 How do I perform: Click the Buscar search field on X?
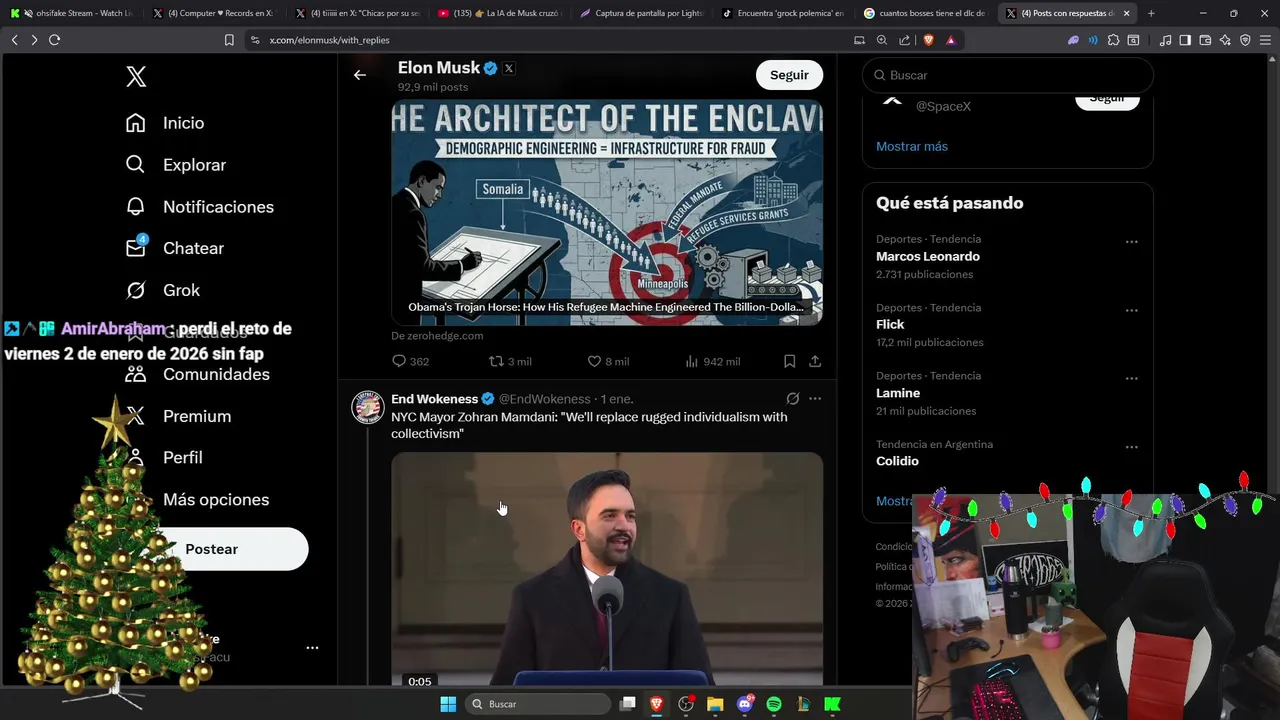point(1008,75)
